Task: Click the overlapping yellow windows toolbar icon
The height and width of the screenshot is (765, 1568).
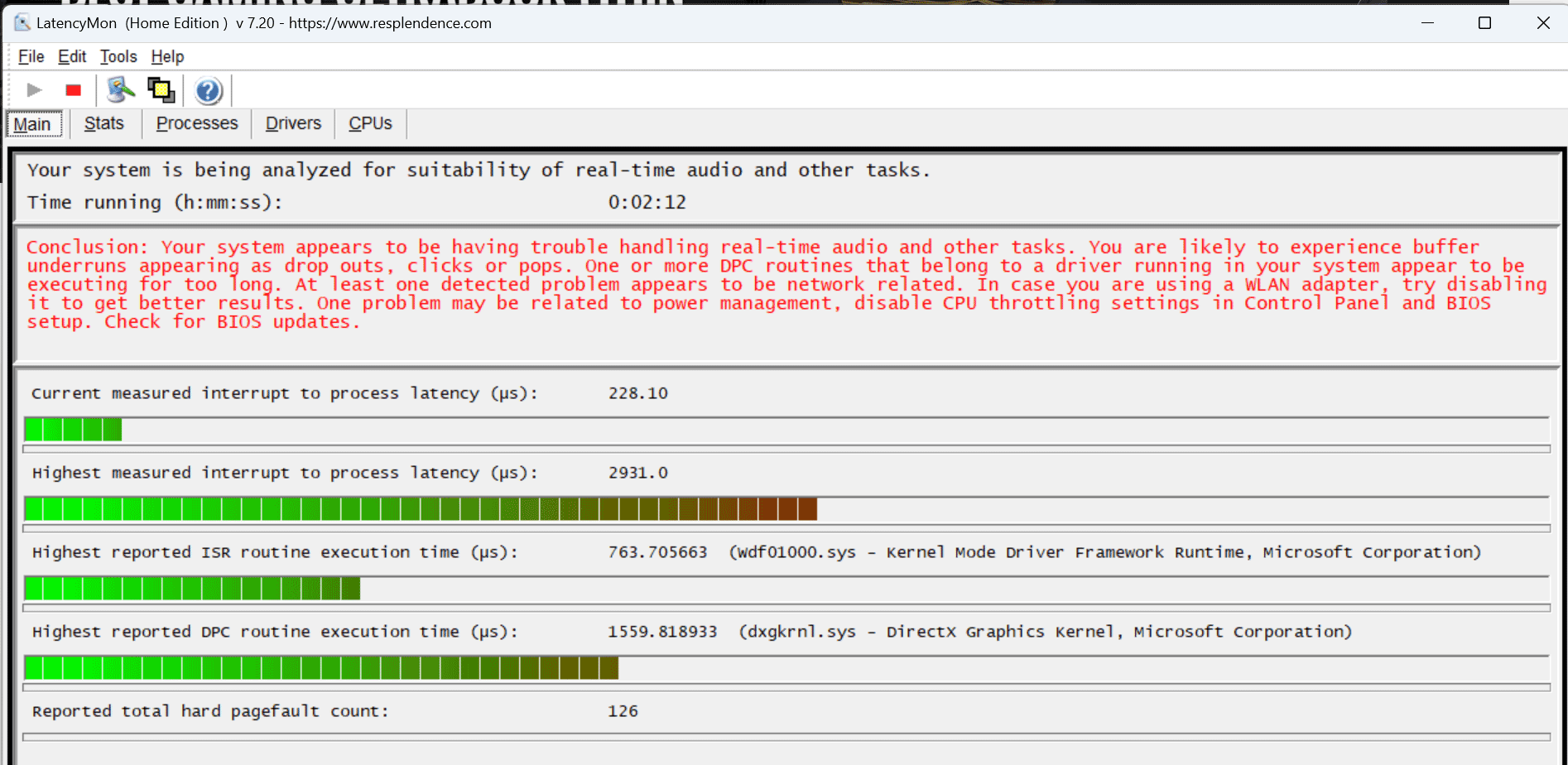Action: (x=161, y=89)
